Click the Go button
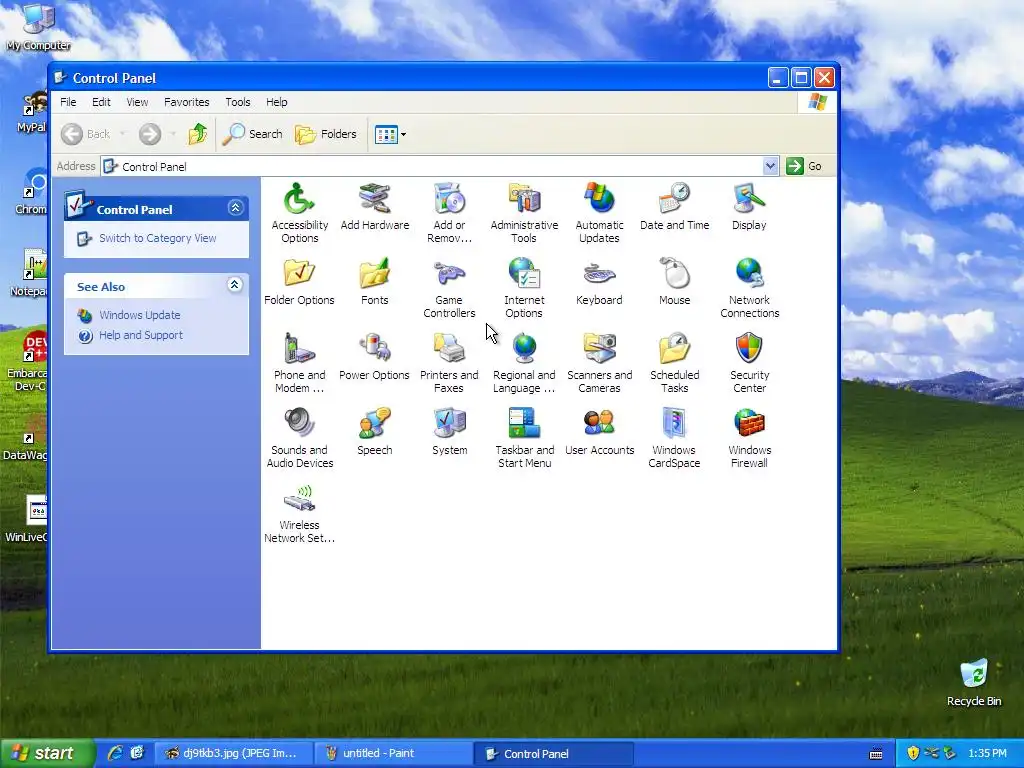The height and width of the screenshot is (768, 1024). (805, 166)
